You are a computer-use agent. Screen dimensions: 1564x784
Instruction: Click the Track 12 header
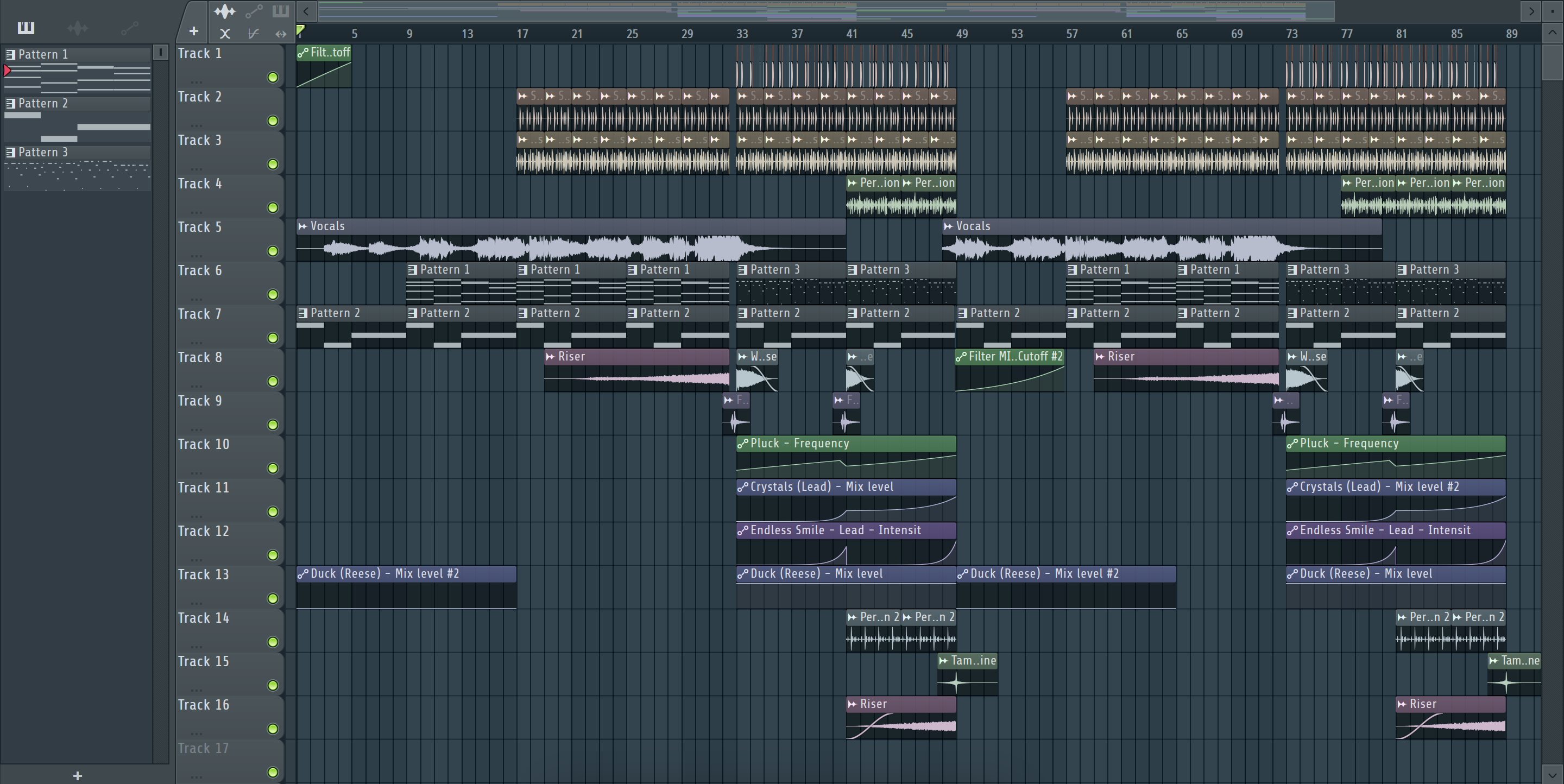(230, 543)
